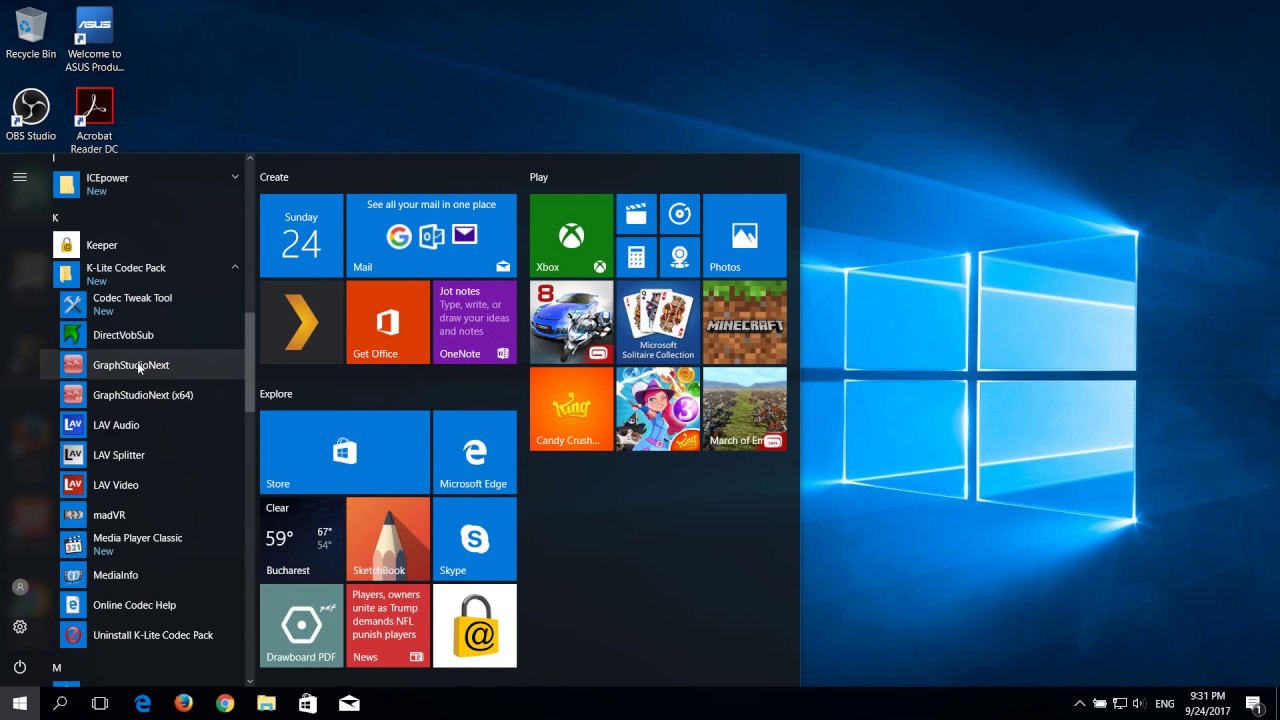This screenshot has width=1280, height=720.
Task: Collapse the K-Lite Codec Pack folder
Action: tap(142, 274)
